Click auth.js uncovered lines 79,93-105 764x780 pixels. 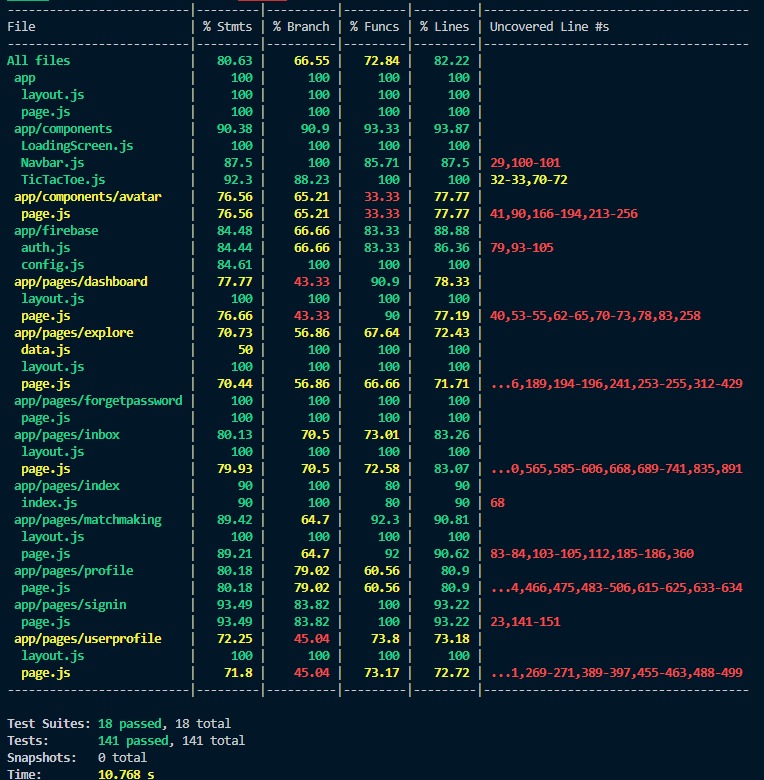pos(521,248)
